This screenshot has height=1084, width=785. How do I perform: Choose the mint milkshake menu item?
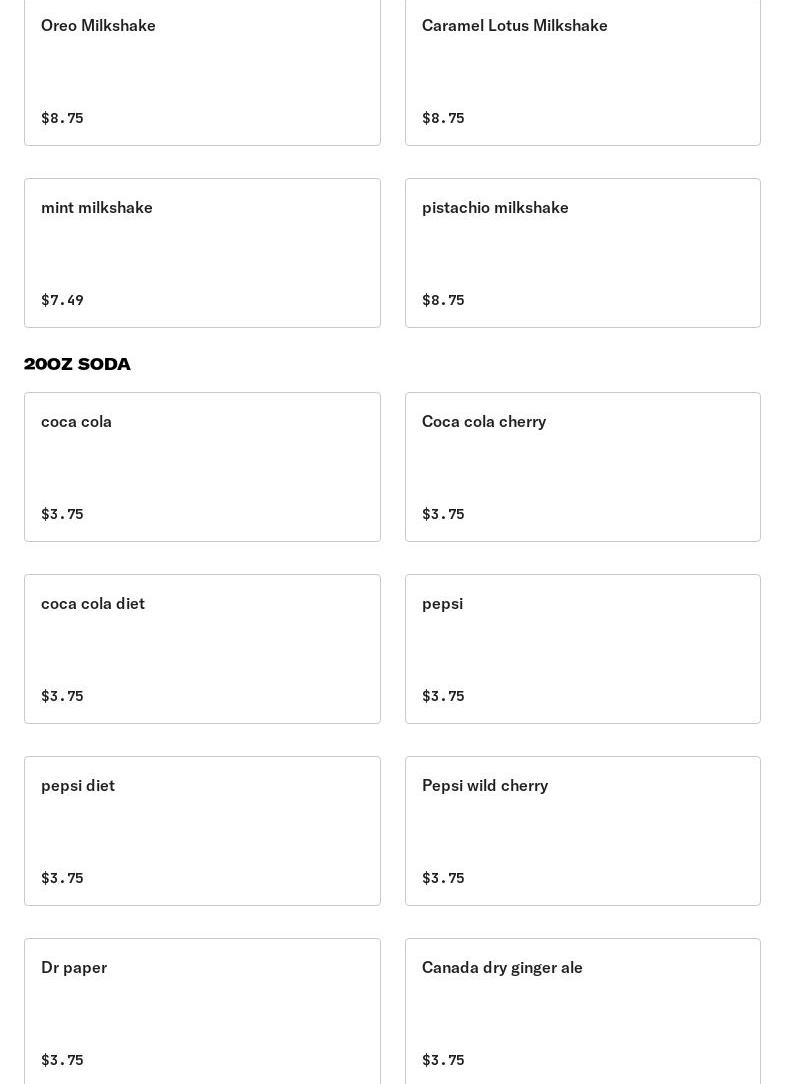[x=202, y=253]
